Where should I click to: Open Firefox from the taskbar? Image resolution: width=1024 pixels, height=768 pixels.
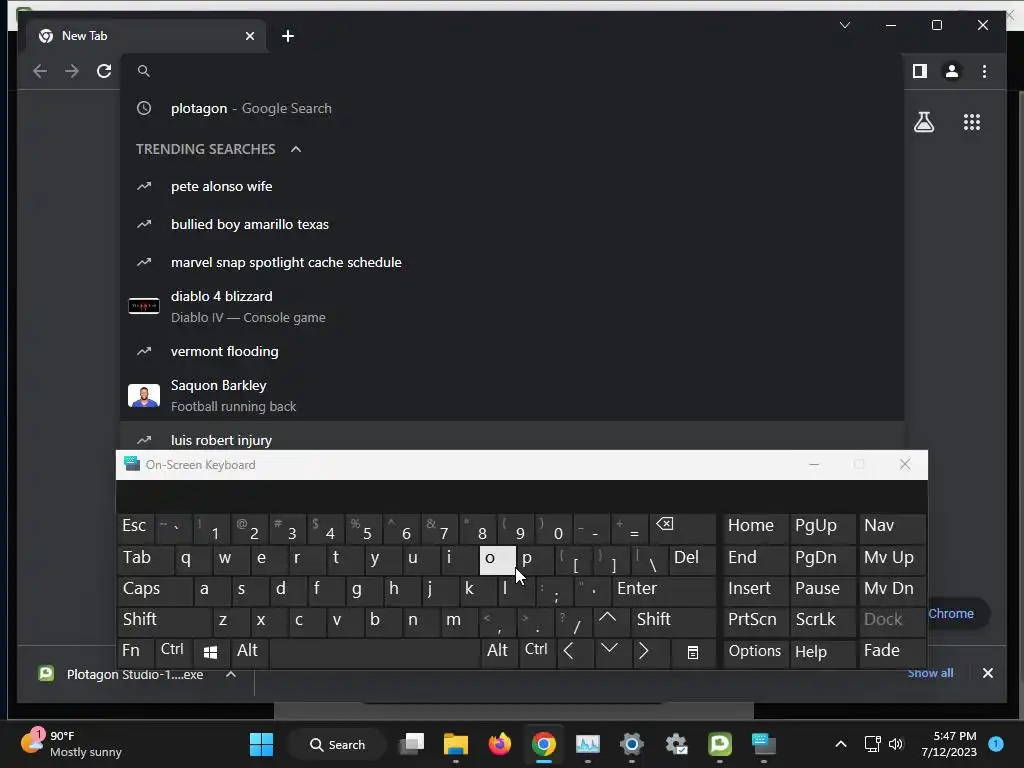tap(500, 744)
